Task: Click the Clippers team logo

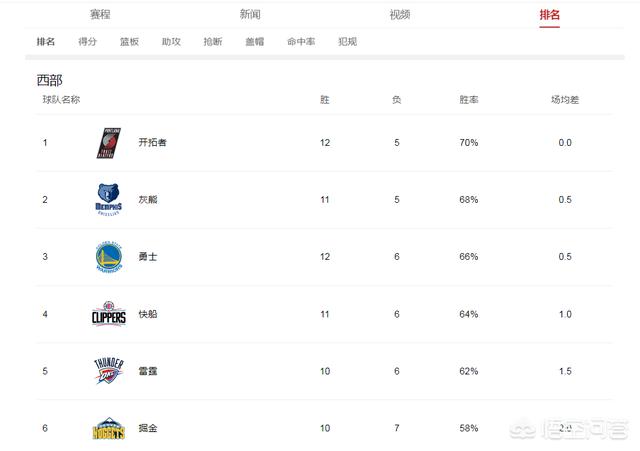Action: pos(109,315)
